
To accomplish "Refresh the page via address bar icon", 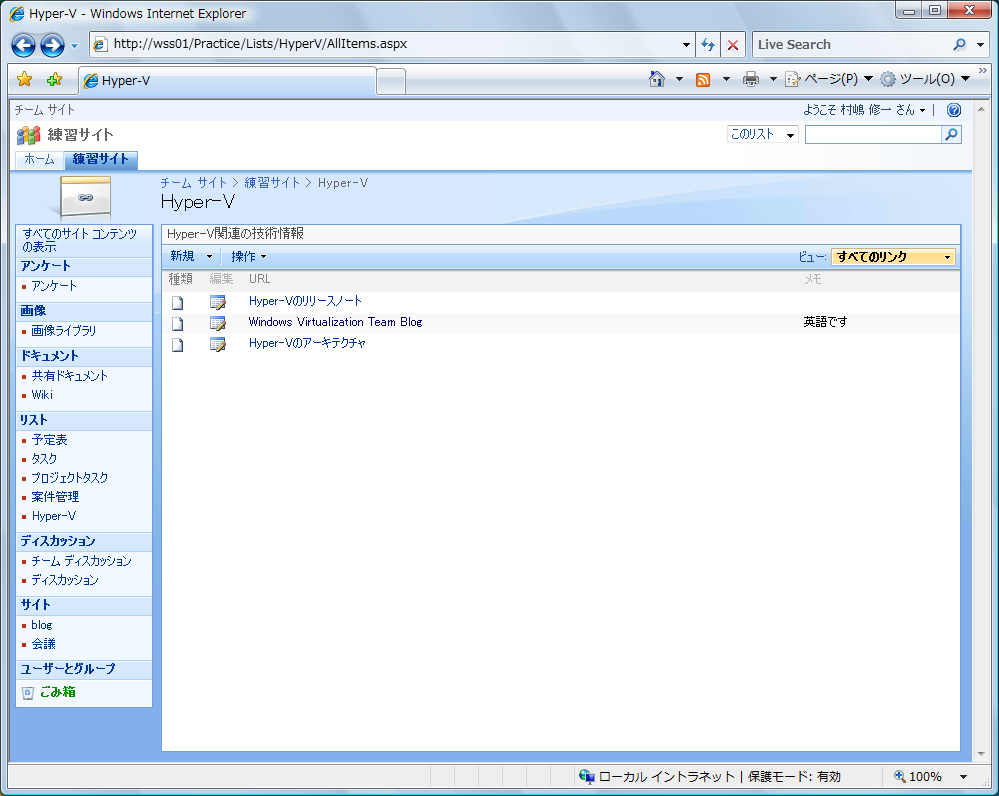I will click(708, 45).
